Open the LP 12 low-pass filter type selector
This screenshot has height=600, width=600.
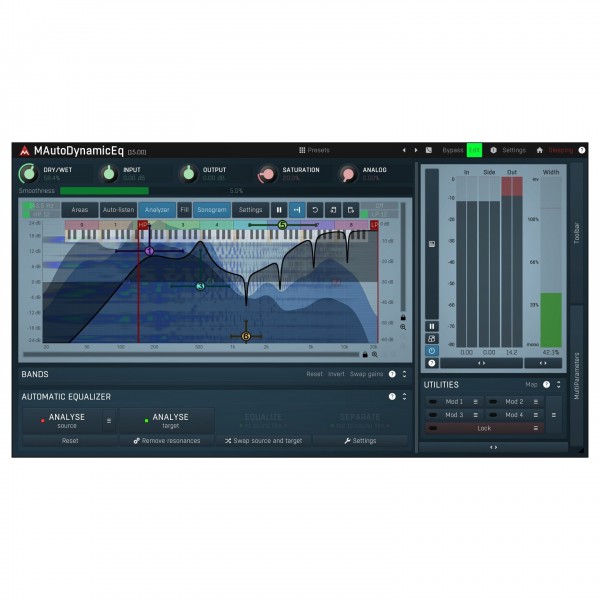pyautogui.click(x=379, y=214)
